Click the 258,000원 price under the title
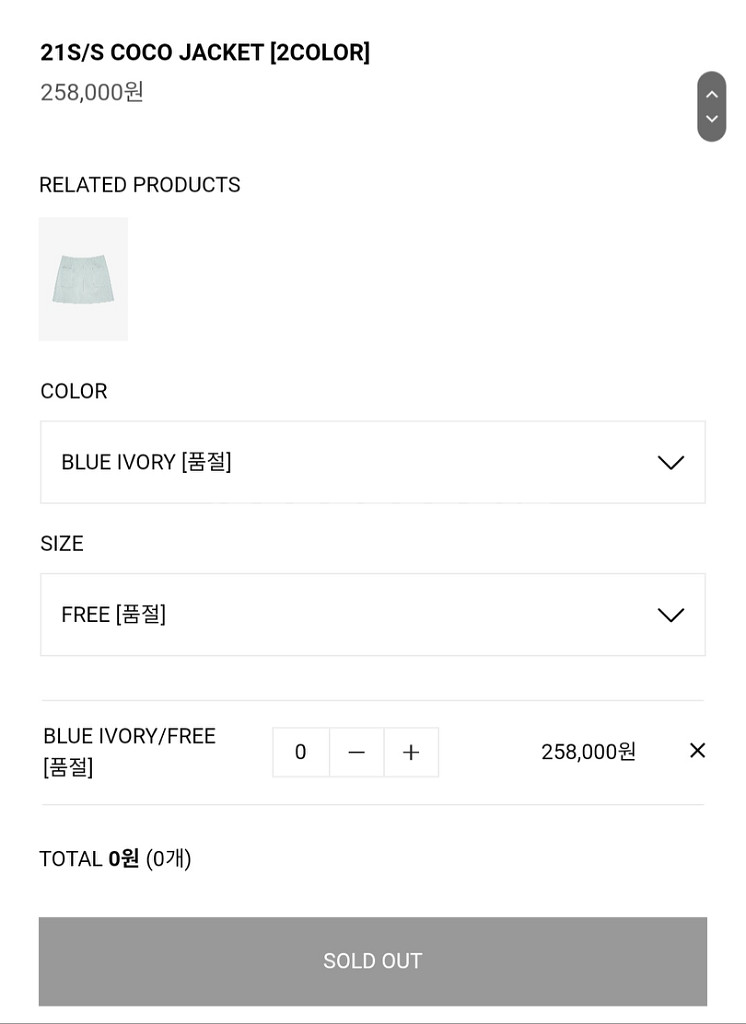Viewport: 746px width, 1024px height. 92,92
